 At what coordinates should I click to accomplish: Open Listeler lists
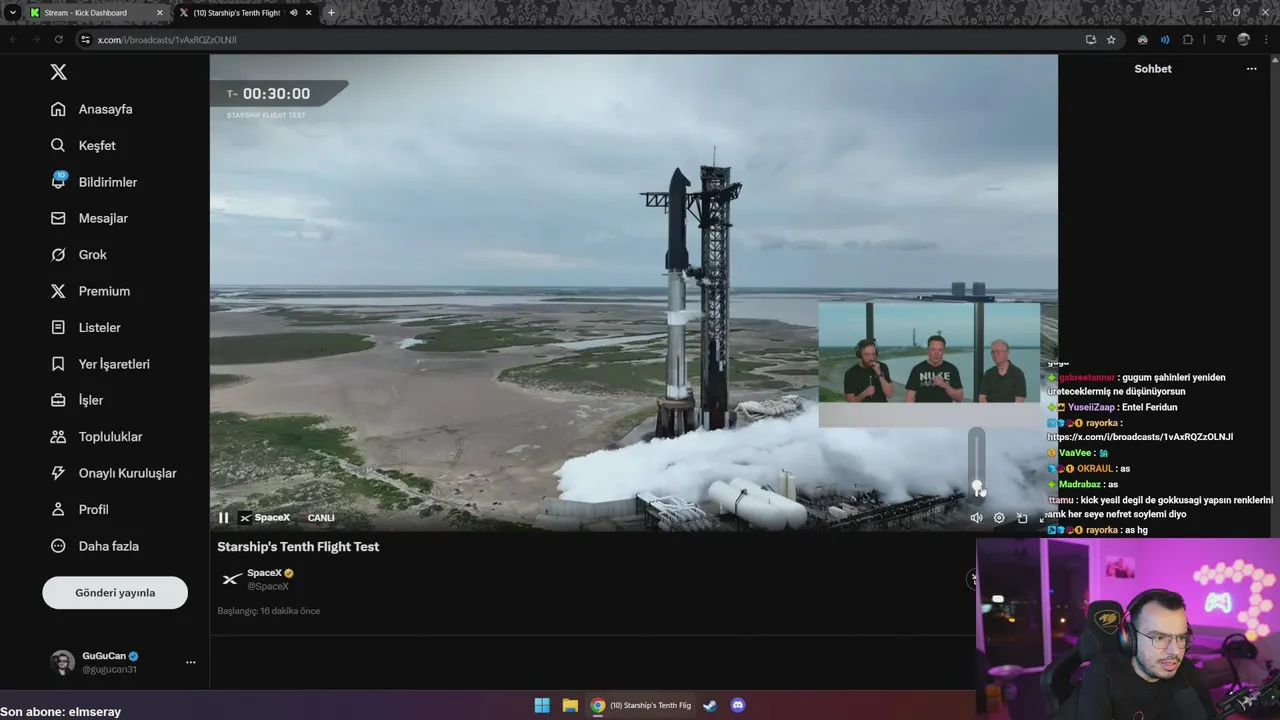85,327
